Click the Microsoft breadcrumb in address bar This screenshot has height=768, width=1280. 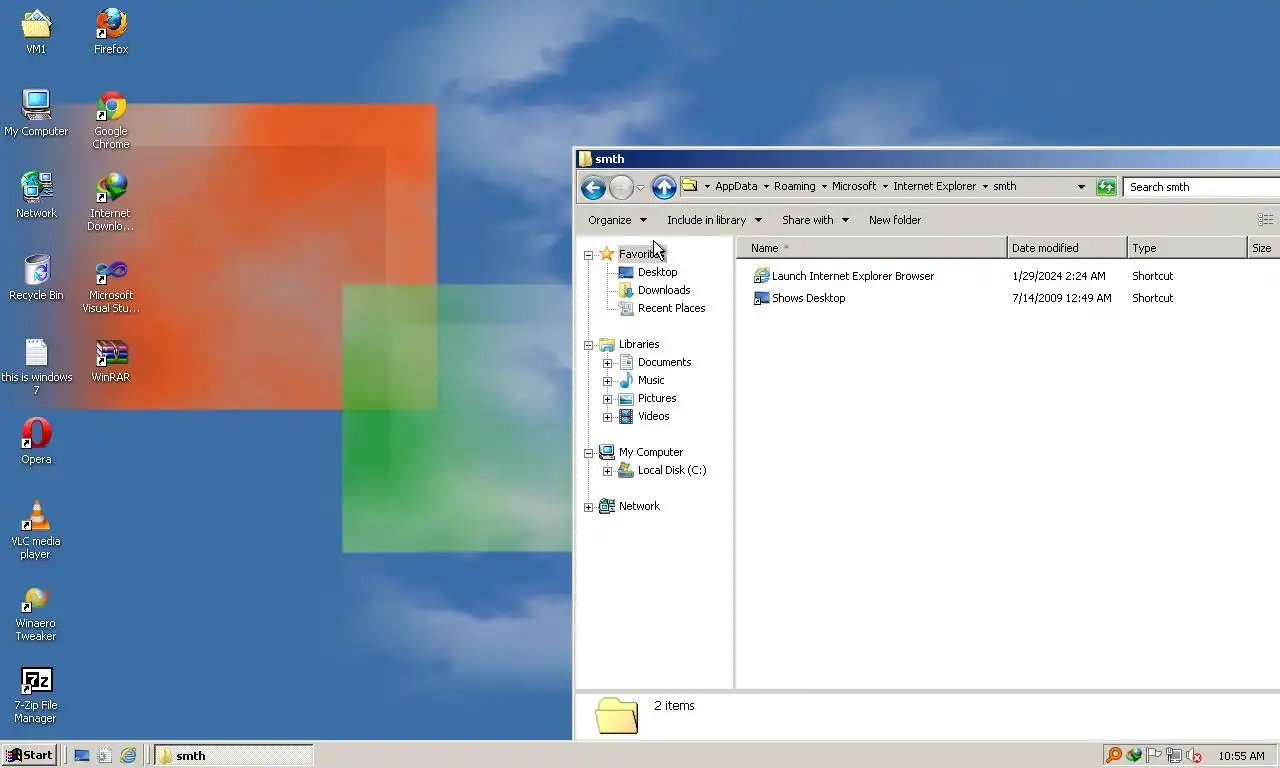point(853,187)
